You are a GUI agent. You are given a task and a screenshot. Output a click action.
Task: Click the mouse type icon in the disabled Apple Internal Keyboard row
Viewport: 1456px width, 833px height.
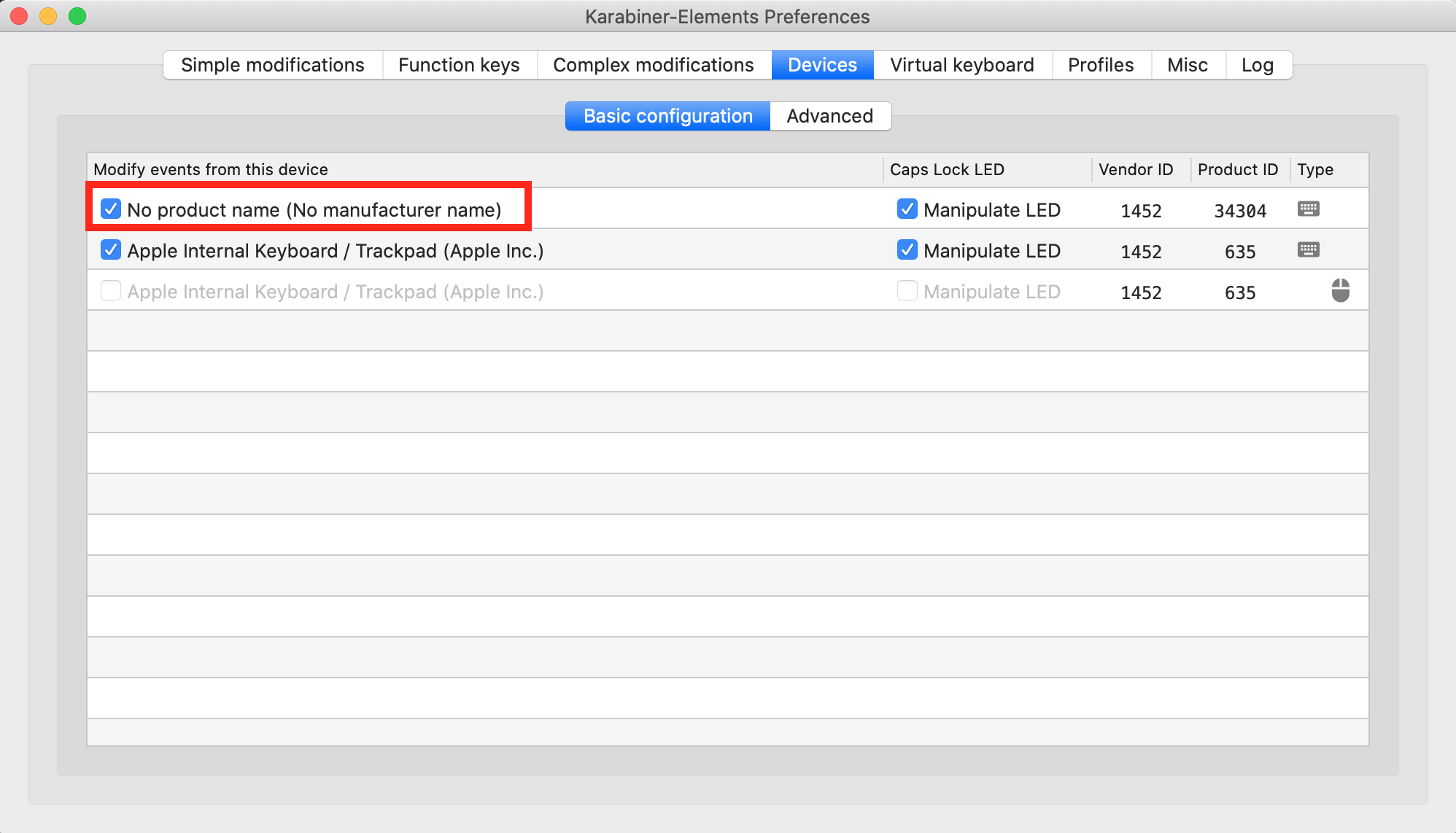tap(1341, 290)
